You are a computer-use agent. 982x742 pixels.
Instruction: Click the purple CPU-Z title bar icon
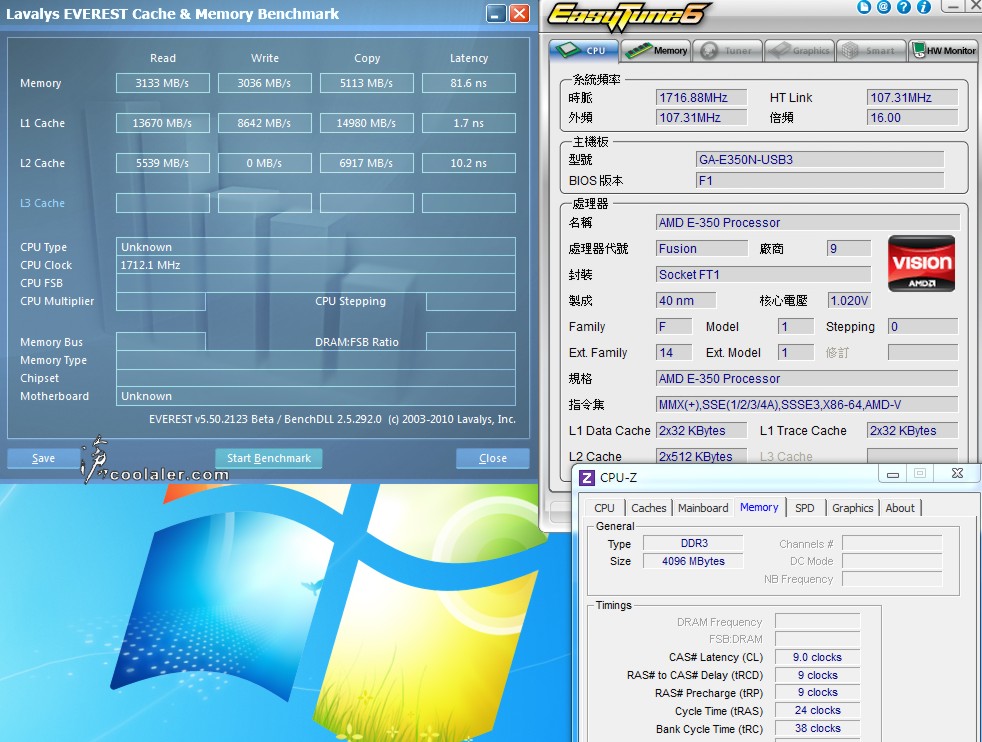pyautogui.click(x=587, y=478)
